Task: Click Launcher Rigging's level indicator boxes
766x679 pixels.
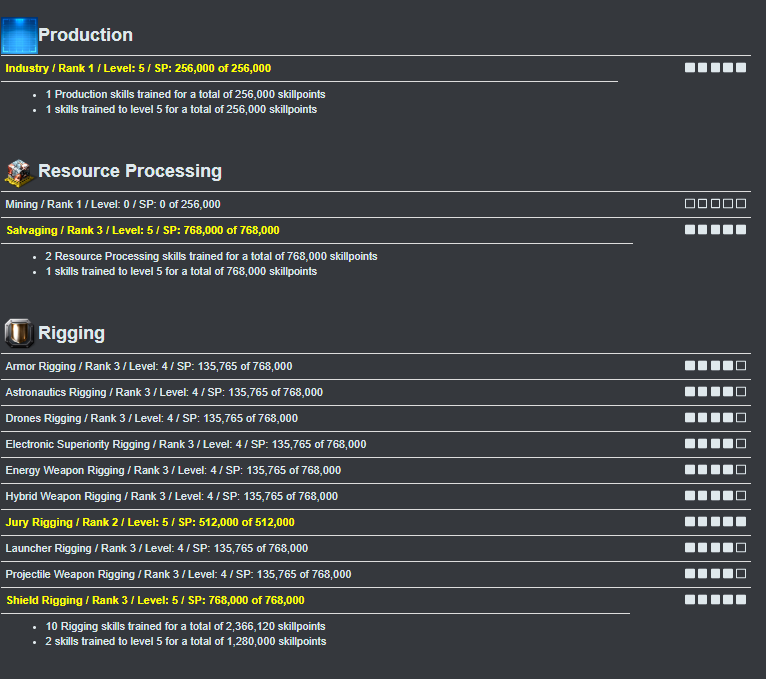Action: point(715,548)
